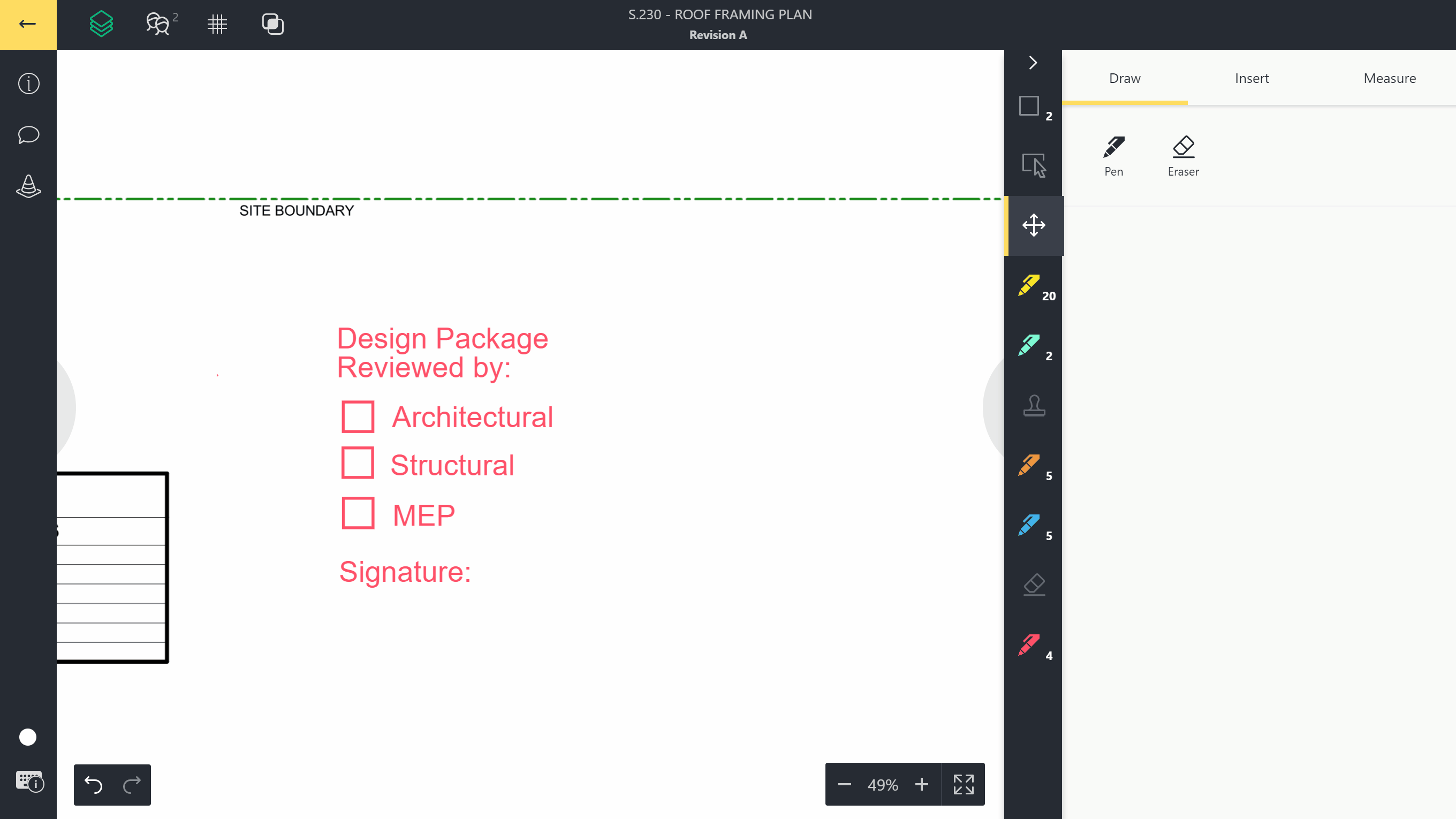This screenshot has height=819, width=1456.
Task: Click the compare sheets overlay icon
Action: coord(272,24)
